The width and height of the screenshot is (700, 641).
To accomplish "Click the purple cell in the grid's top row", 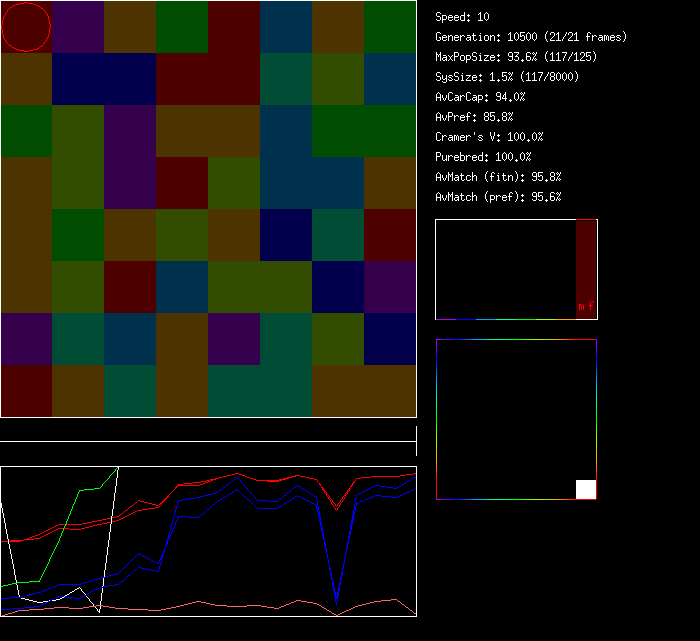I will click(78, 27).
